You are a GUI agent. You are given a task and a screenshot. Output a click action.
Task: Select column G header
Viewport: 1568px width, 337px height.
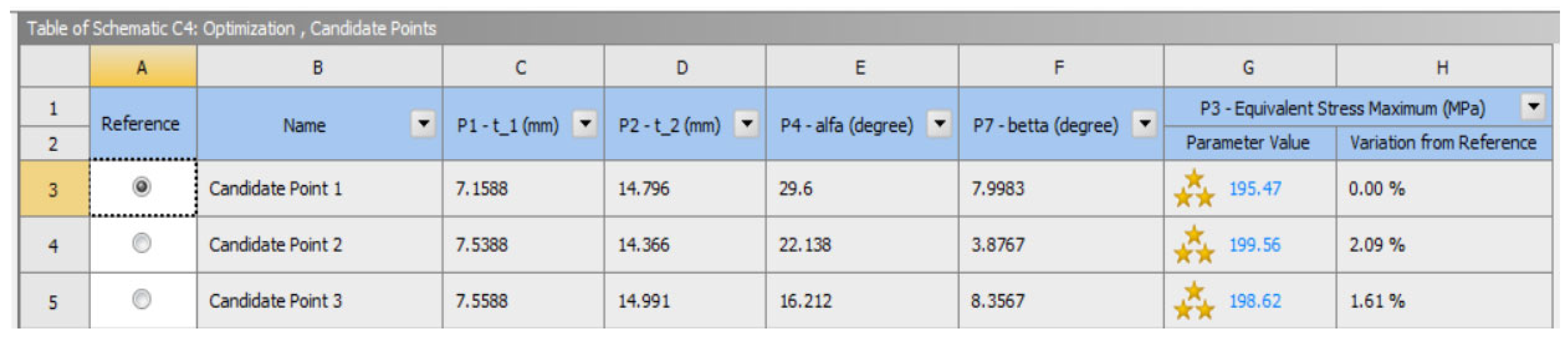(x=1248, y=67)
